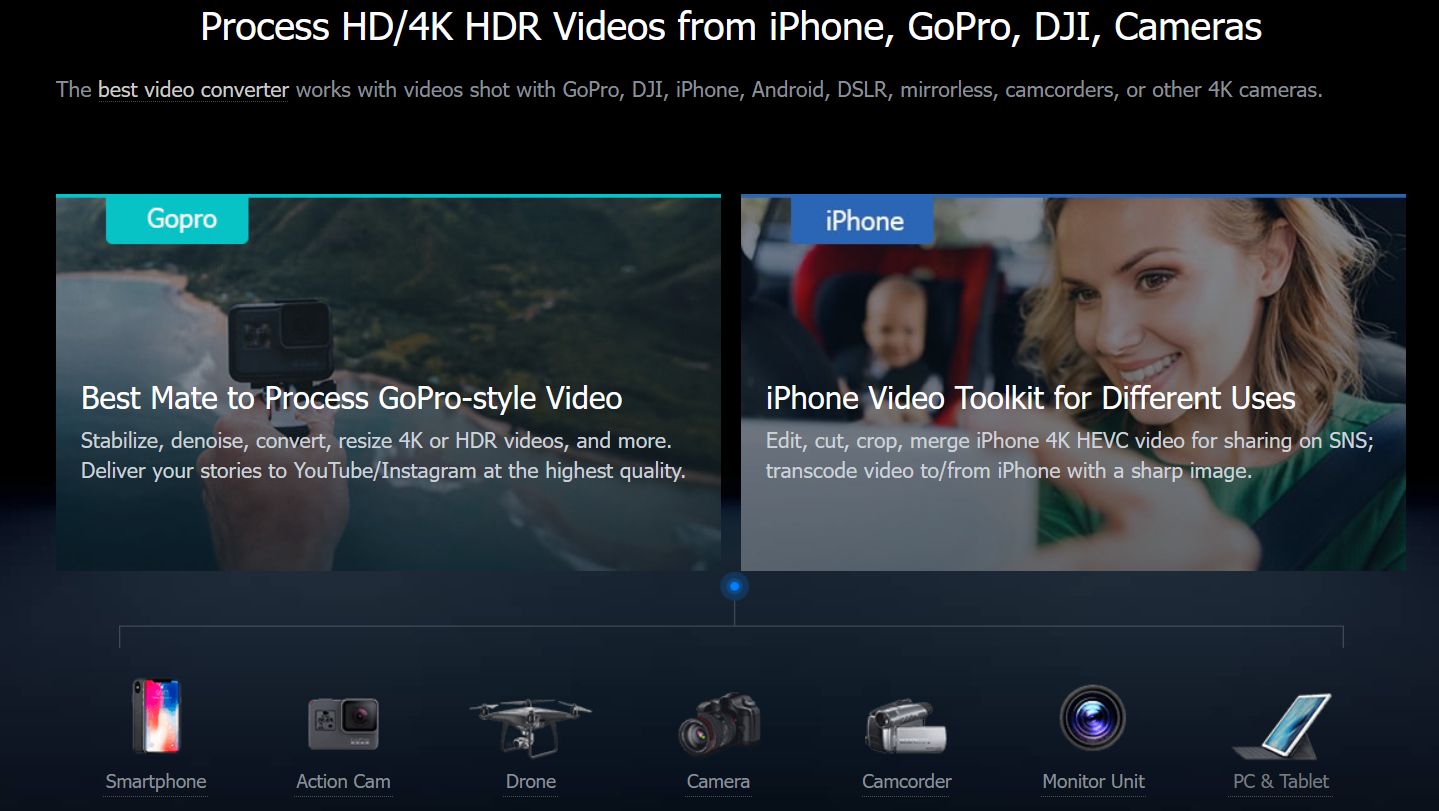The image size is (1439, 811).
Task: Click "iPhone Video Toolkit for Different Uses" heading
Action: [1031, 398]
